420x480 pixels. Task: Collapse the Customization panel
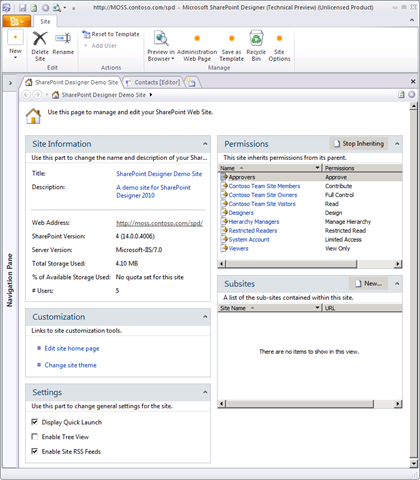(205, 317)
